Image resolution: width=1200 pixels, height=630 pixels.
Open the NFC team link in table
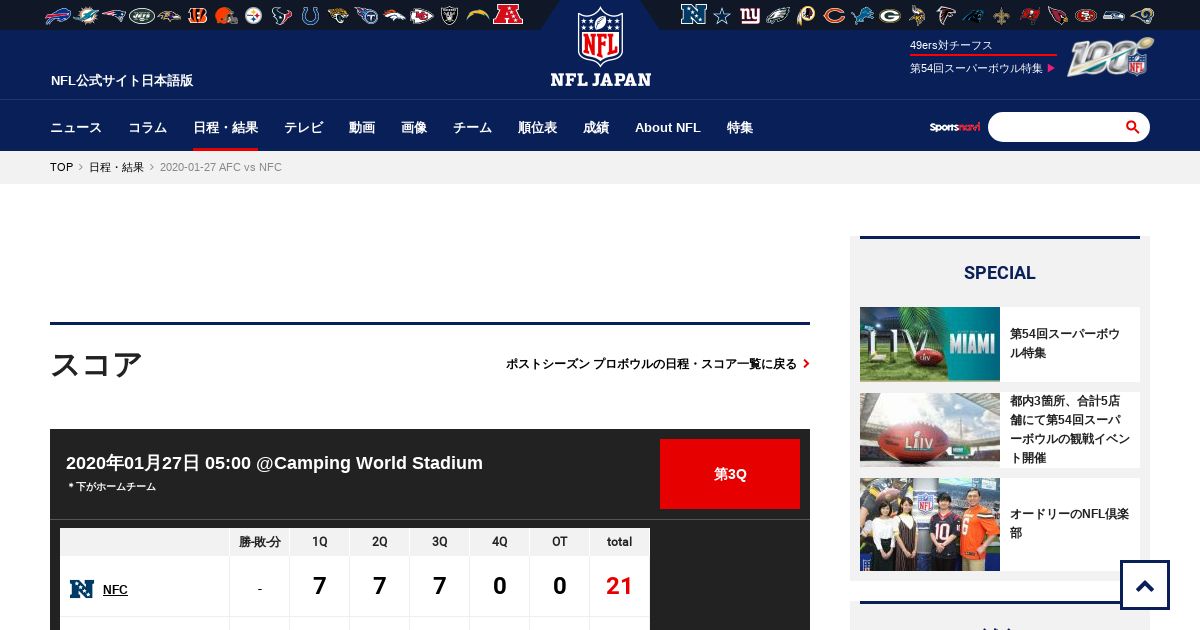pos(115,590)
